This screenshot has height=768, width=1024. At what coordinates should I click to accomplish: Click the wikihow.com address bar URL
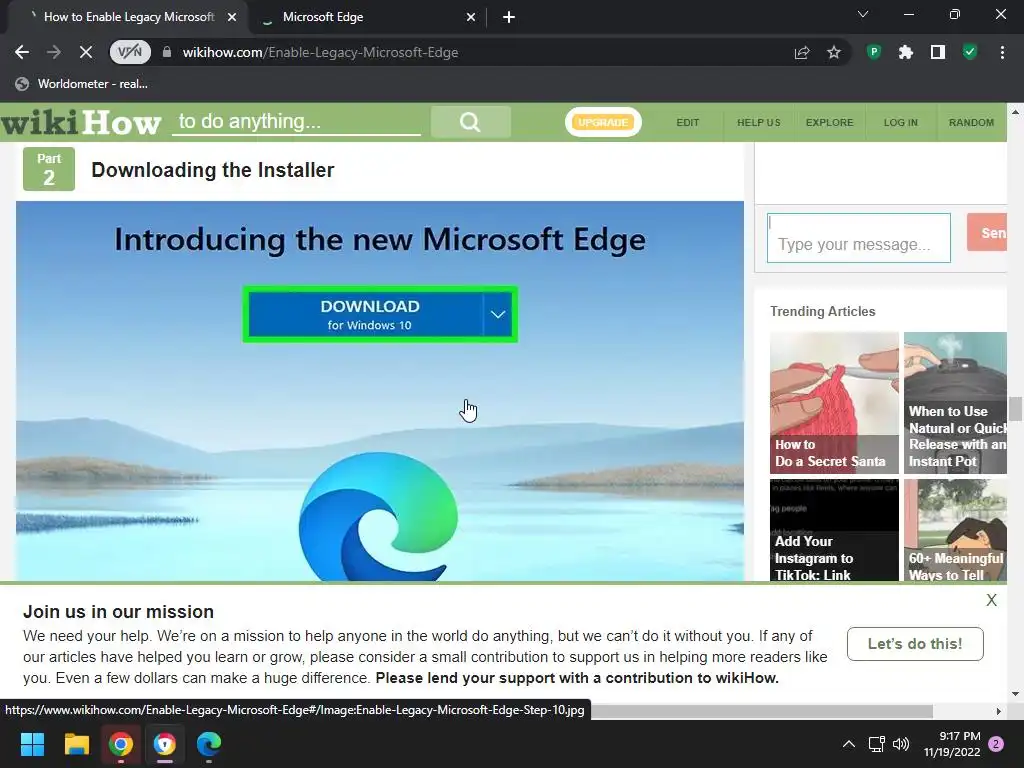[320, 52]
